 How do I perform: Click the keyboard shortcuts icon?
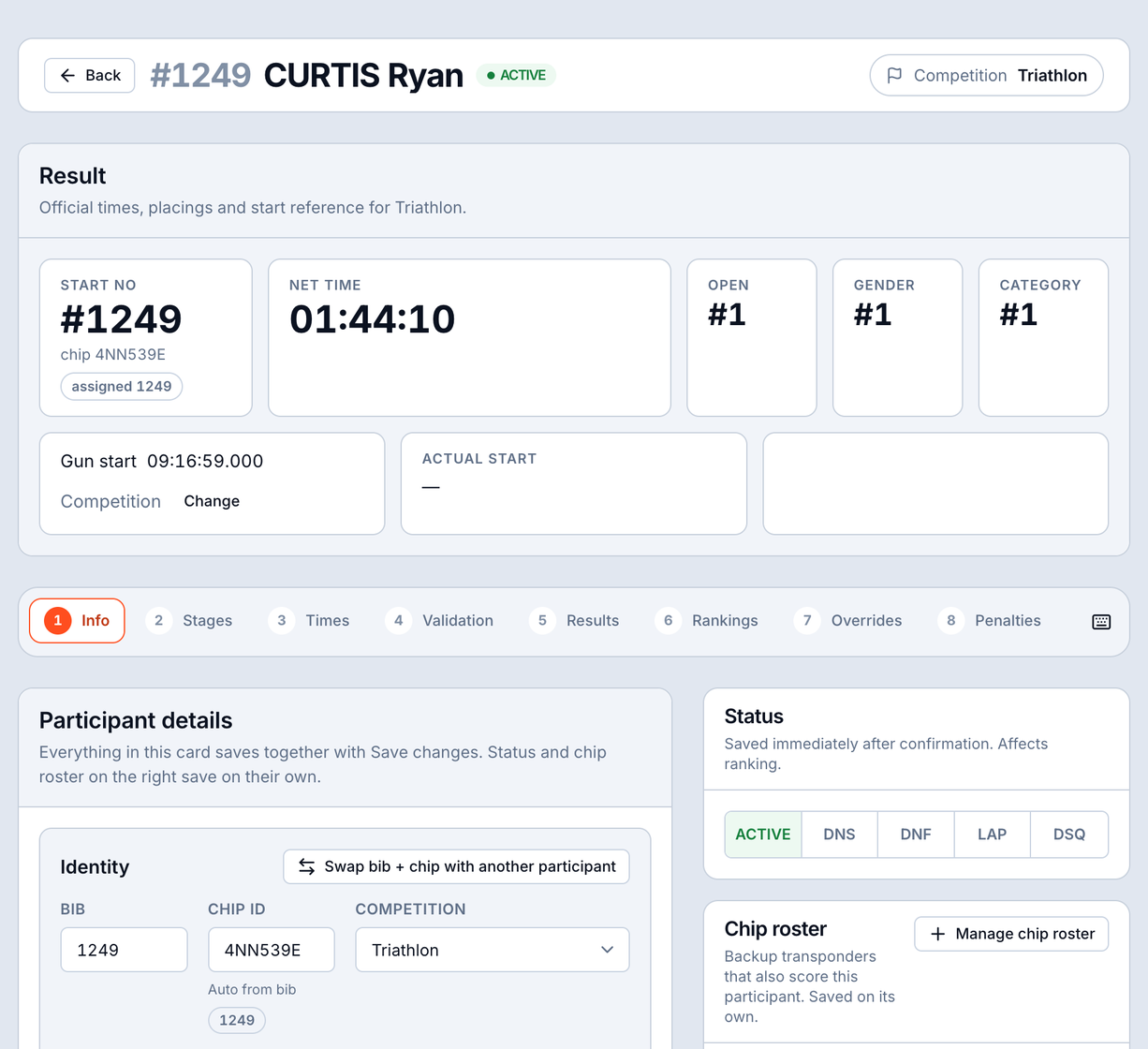coord(1101,622)
